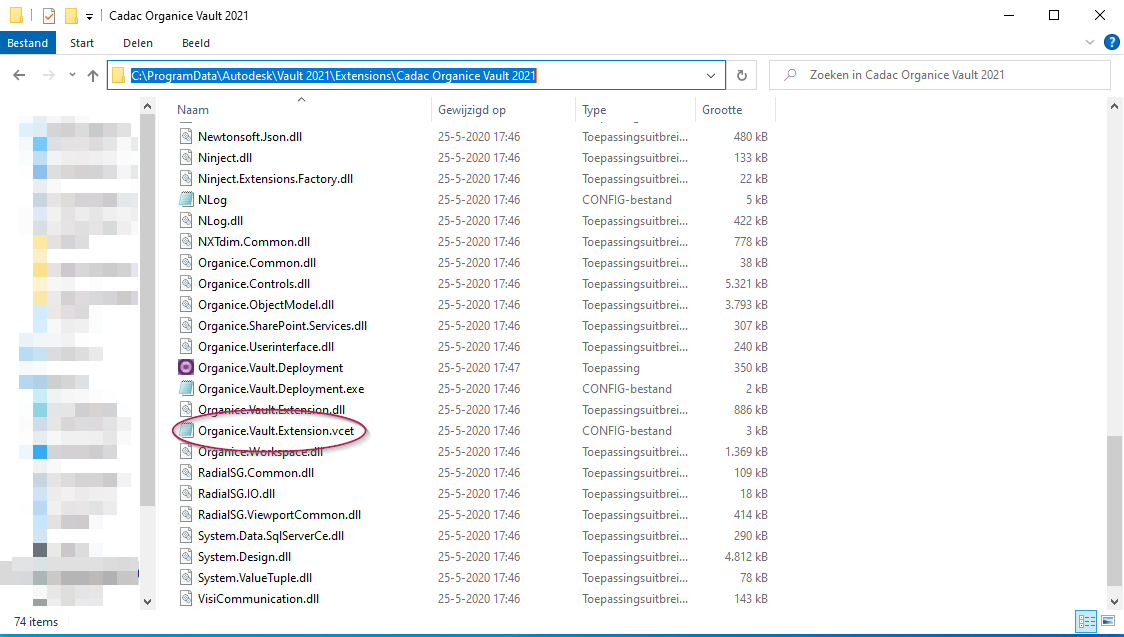The height and width of the screenshot is (637, 1124).
Task: Click the Toepassing type cell
Action: click(611, 368)
